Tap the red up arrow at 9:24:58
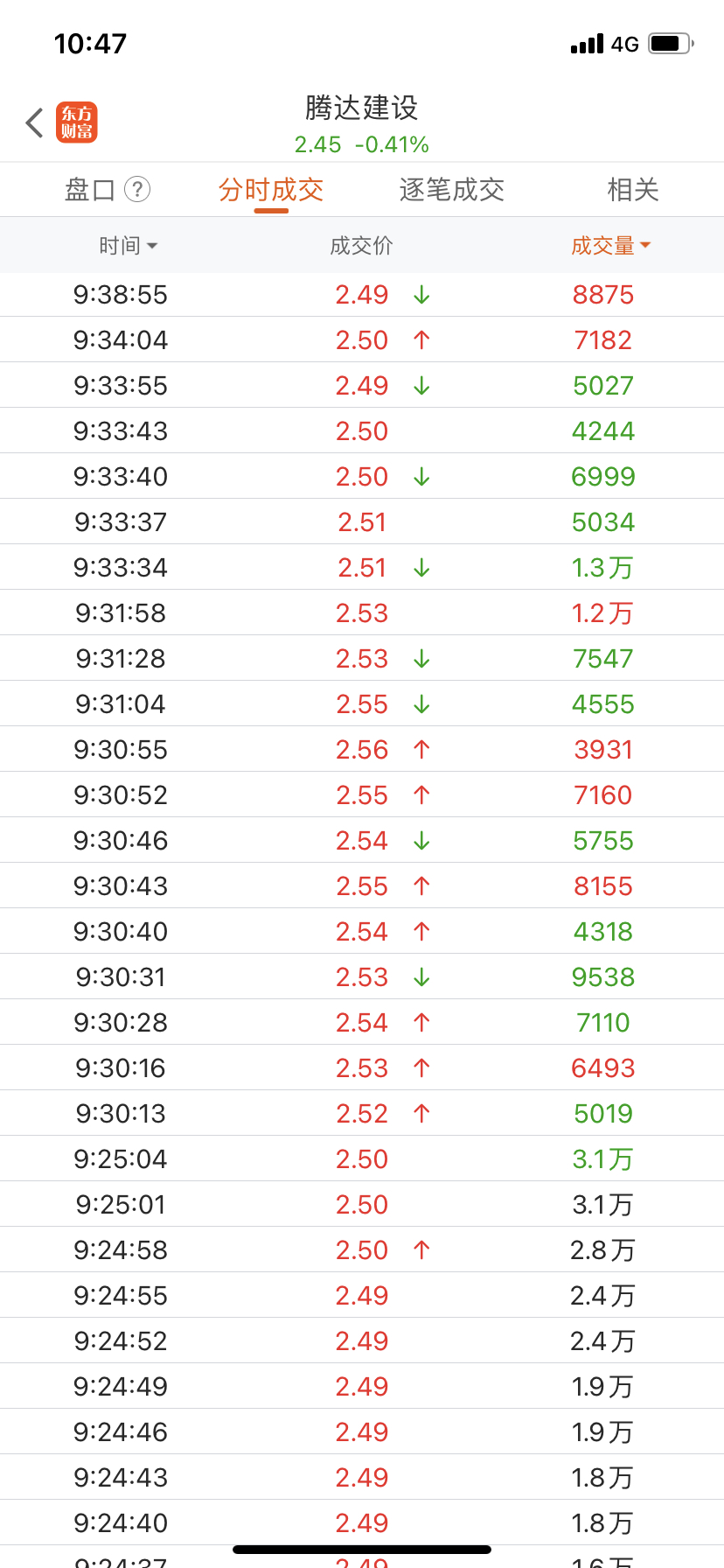724x1568 pixels. [x=421, y=1250]
